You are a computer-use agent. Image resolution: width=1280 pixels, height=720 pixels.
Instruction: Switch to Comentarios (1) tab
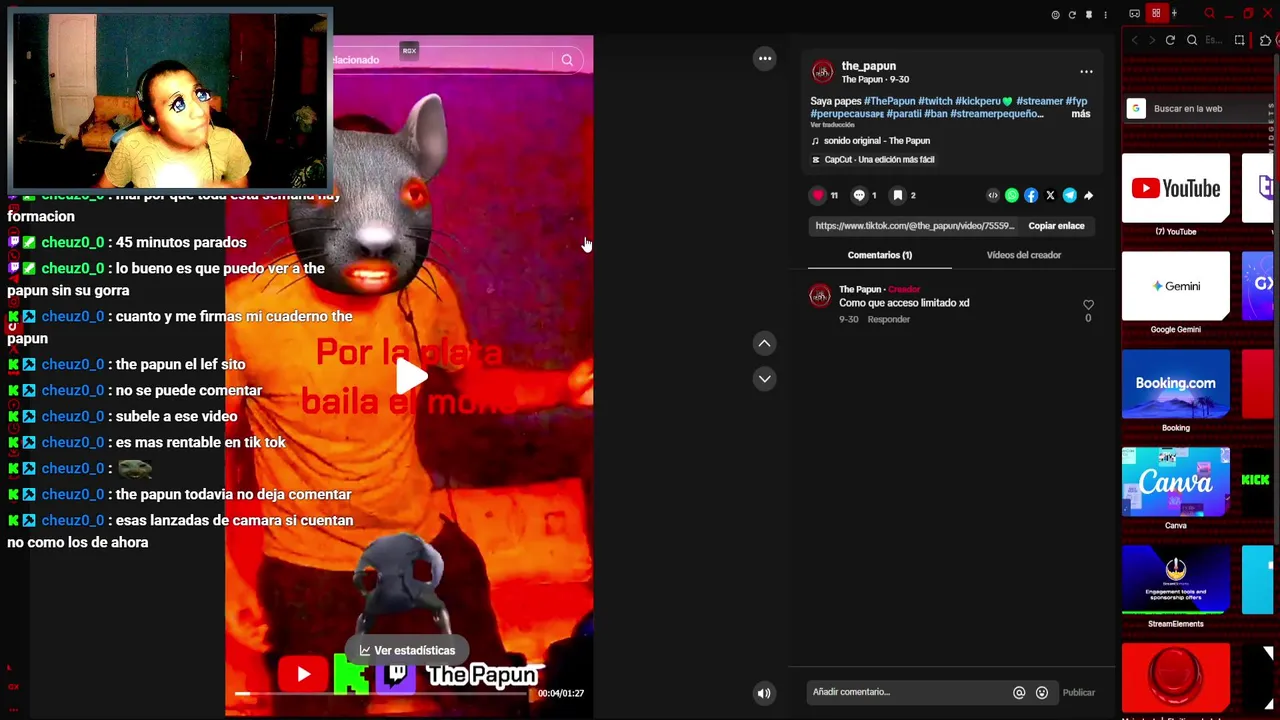point(880,255)
